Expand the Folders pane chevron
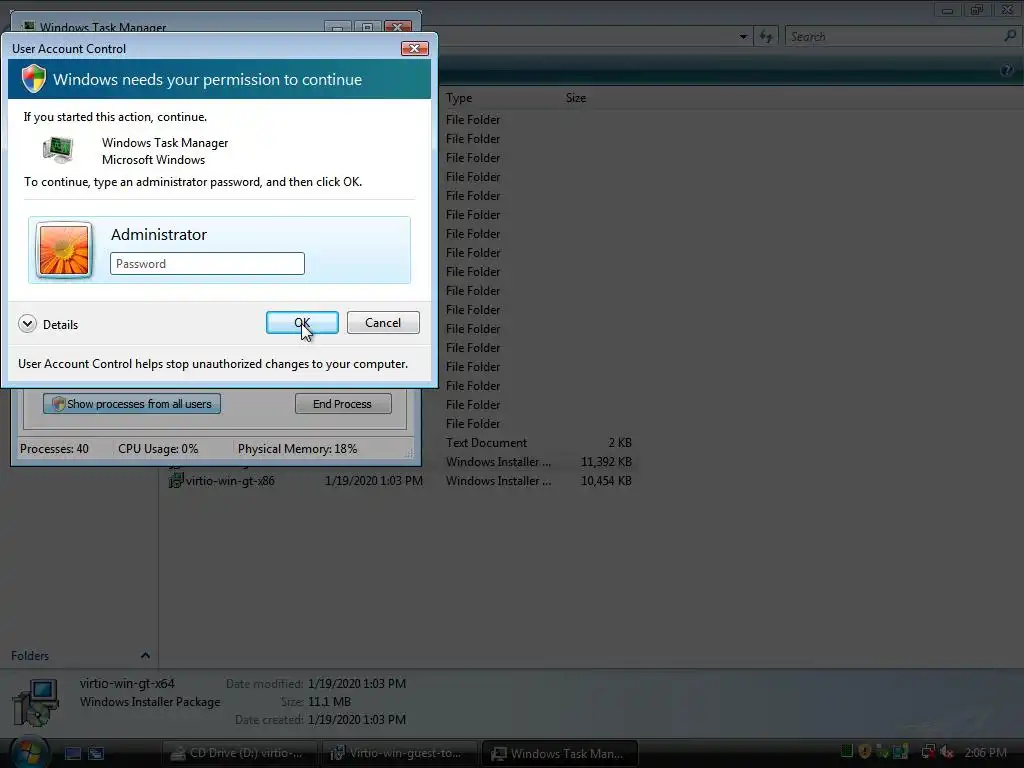 145,656
